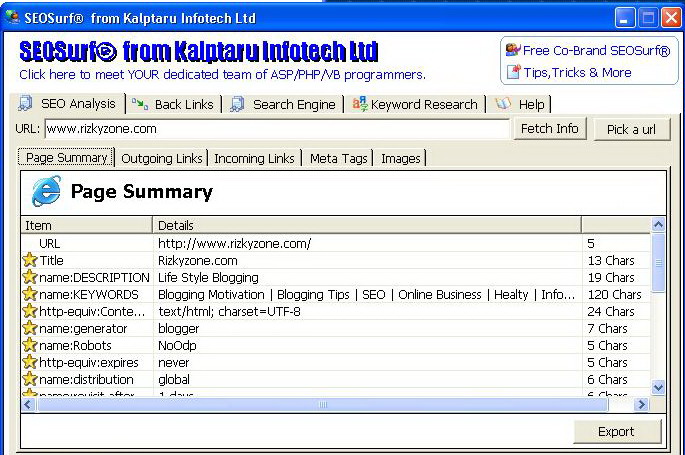Screen dimensions: 685x455
Task: Show the Incoming Links sub-tab
Action: (x=254, y=158)
